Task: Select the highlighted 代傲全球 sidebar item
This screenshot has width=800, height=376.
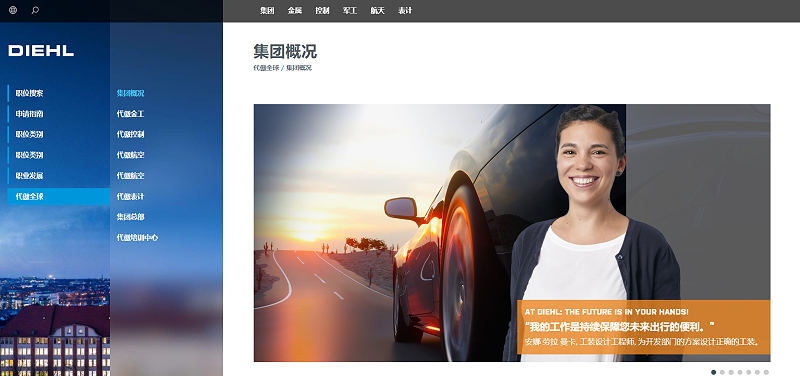Action: point(59,196)
